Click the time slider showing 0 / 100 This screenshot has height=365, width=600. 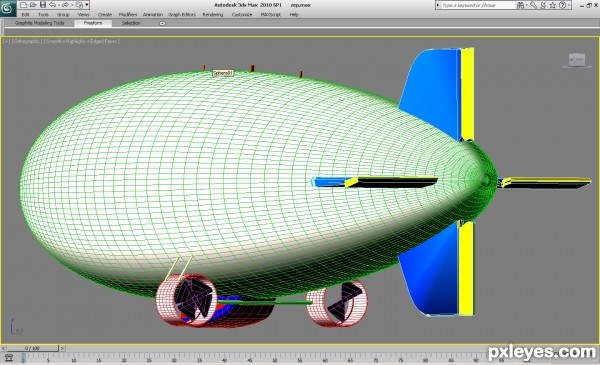[33, 348]
